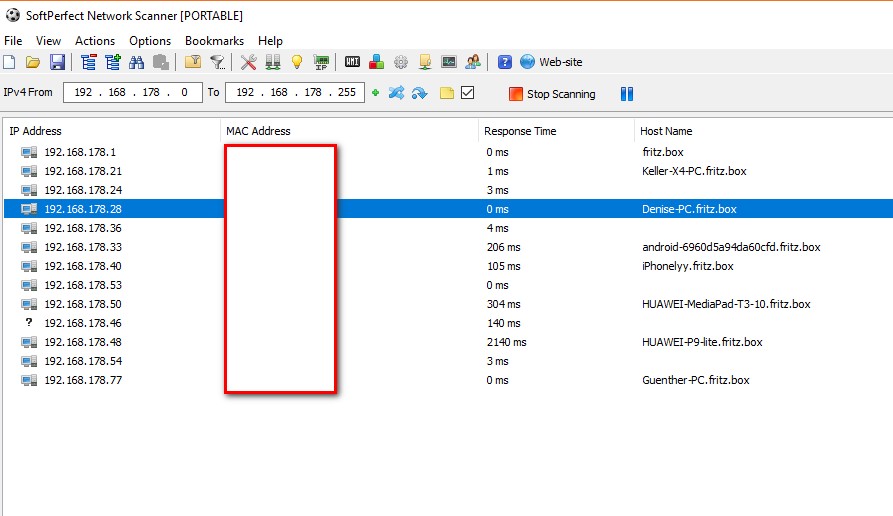The width and height of the screenshot is (893, 516).
Task: Open the View menu
Action: [48, 41]
